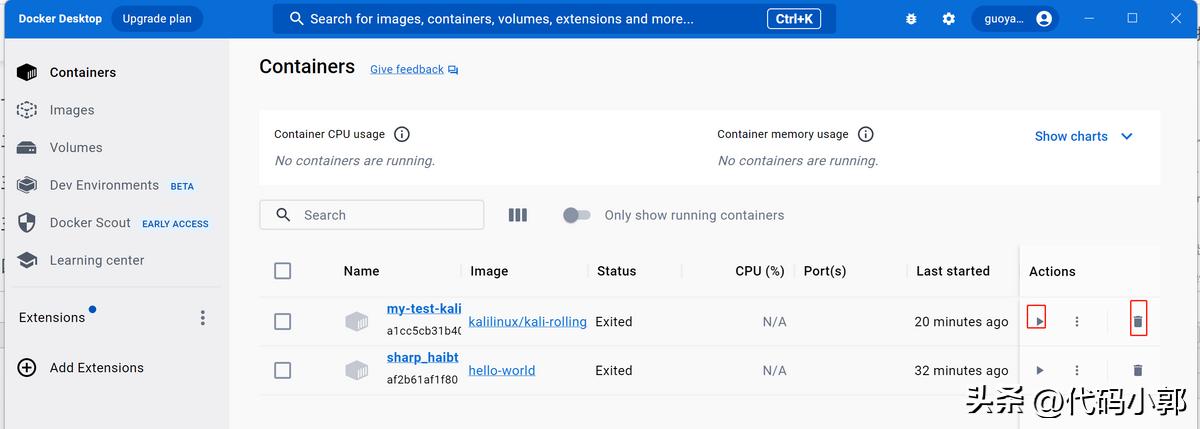This screenshot has width=1200, height=429.
Task: Click container ID af2b61af1f80
Action: point(422,380)
